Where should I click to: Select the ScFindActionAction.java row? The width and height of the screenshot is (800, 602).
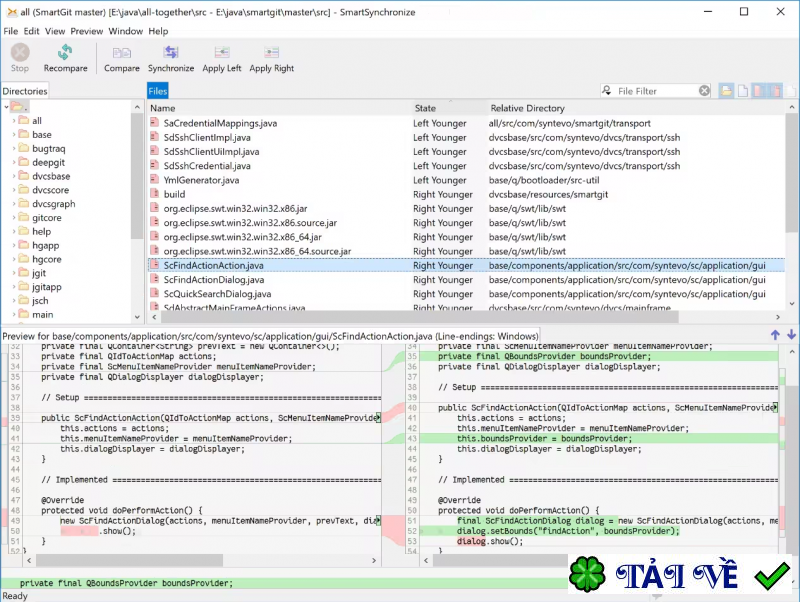pos(466,265)
